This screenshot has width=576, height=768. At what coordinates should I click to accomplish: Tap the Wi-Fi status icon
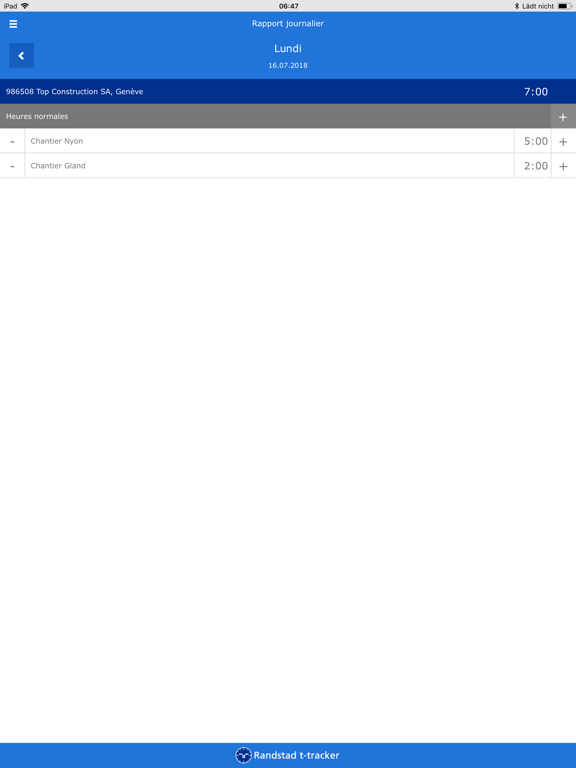[25, 6]
